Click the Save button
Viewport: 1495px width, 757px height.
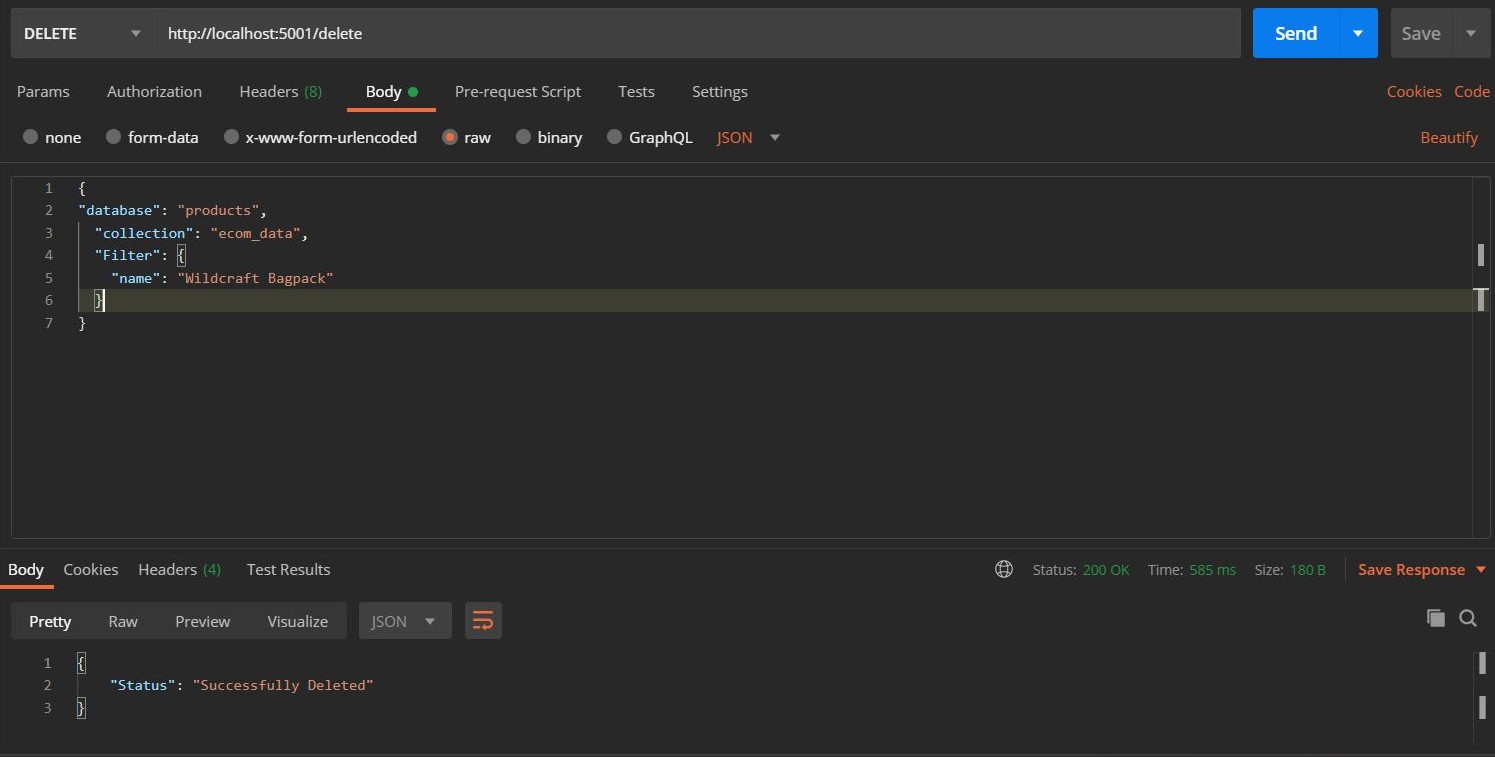pyautogui.click(x=1421, y=33)
